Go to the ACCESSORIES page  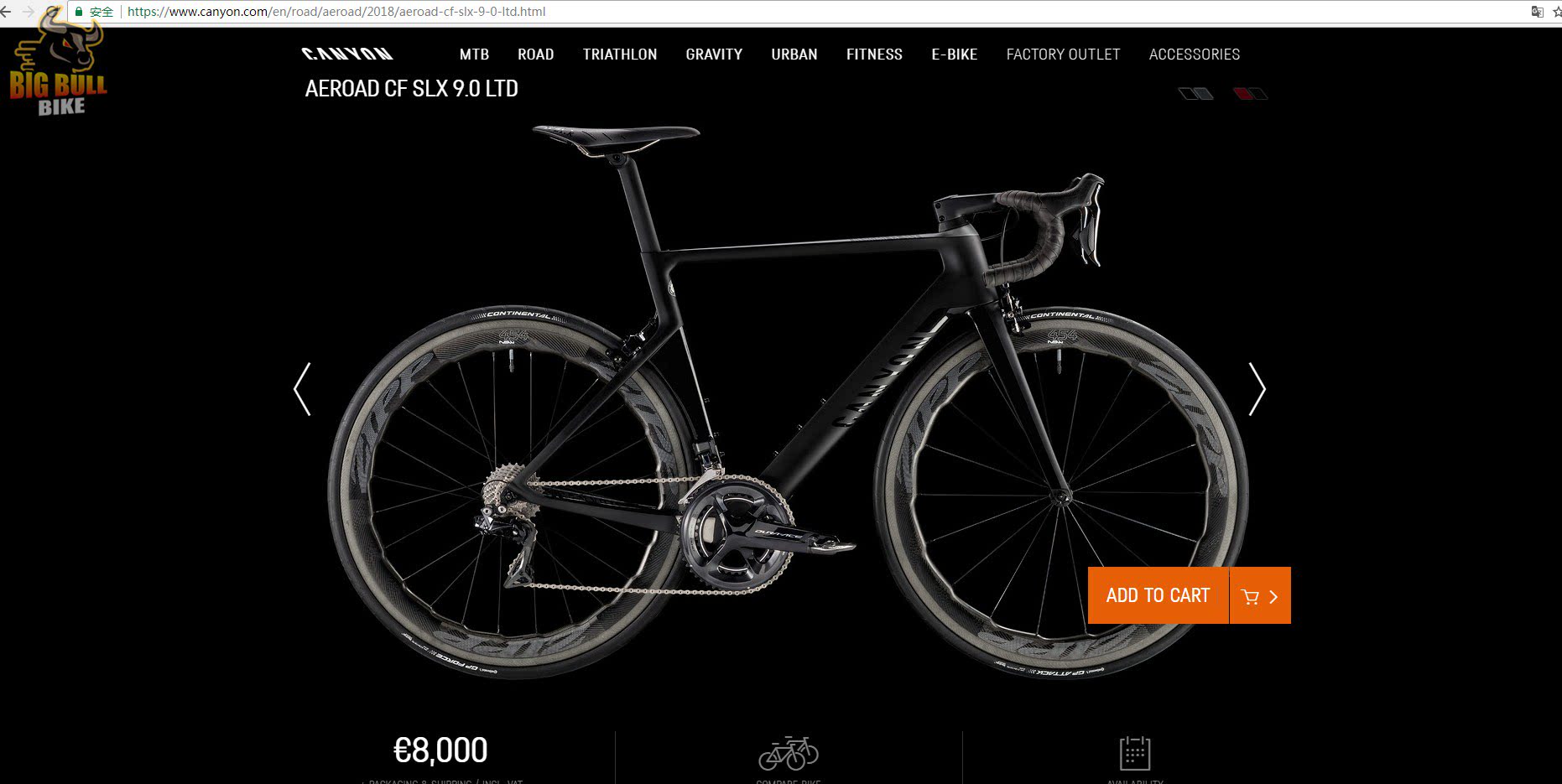tap(1195, 55)
